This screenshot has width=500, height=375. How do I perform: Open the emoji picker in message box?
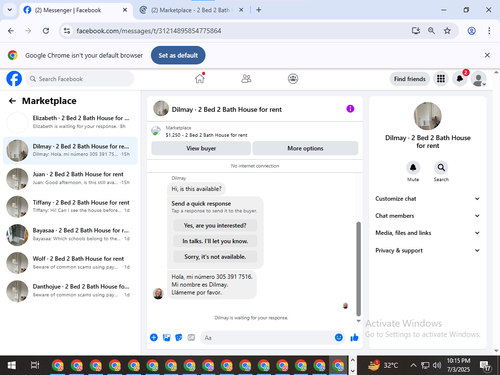coord(339,337)
